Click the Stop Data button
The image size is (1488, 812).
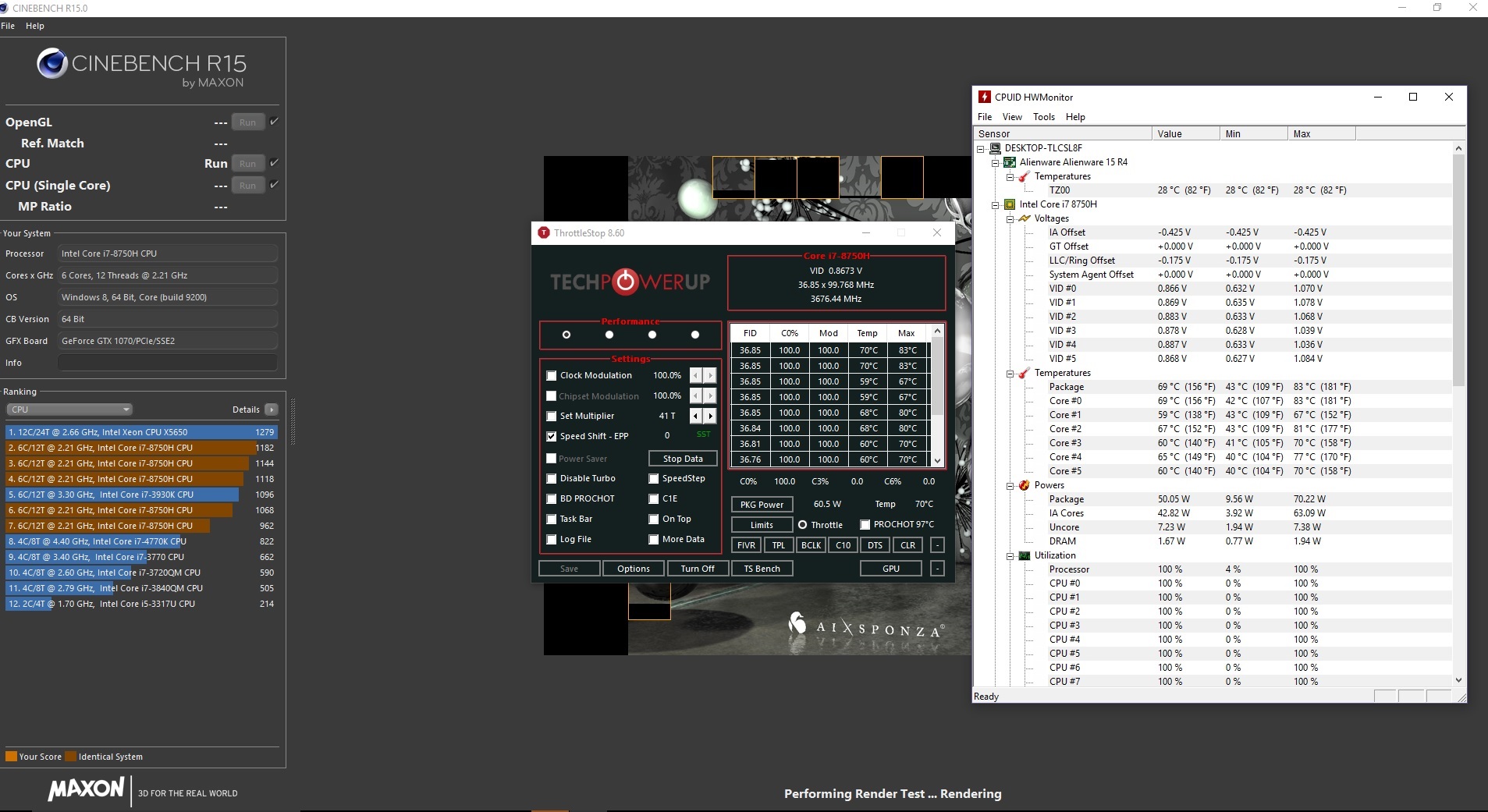pos(683,459)
